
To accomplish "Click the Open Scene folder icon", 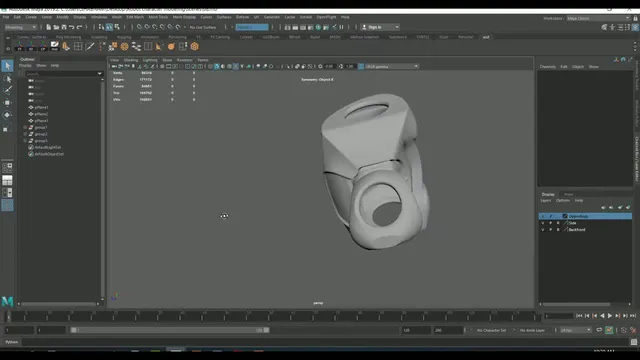I will pyautogui.click(x=56, y=27).
